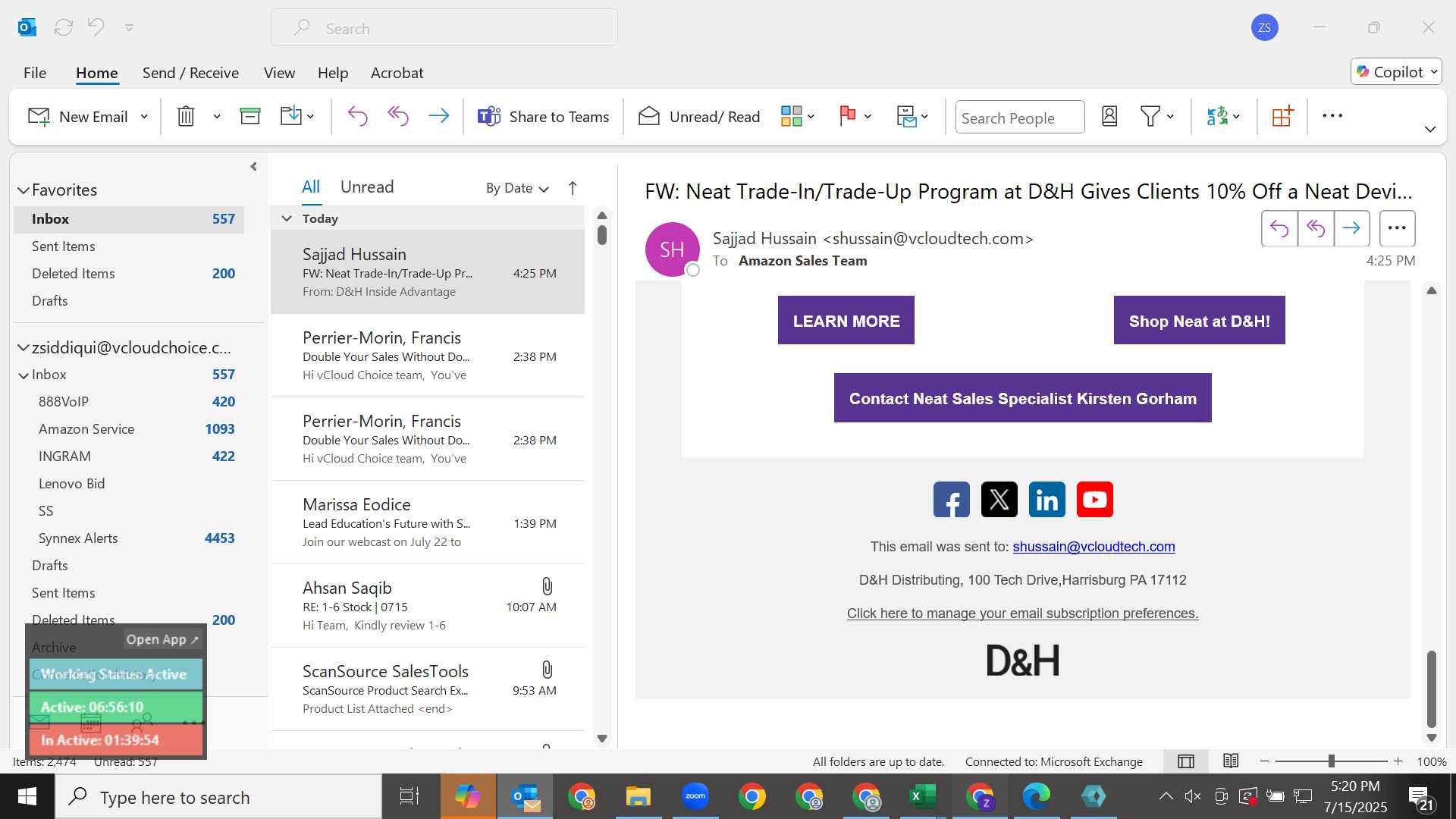Click the Translate icon in ribbon
Viewport: 1456px width, 819px height.
1216,116
